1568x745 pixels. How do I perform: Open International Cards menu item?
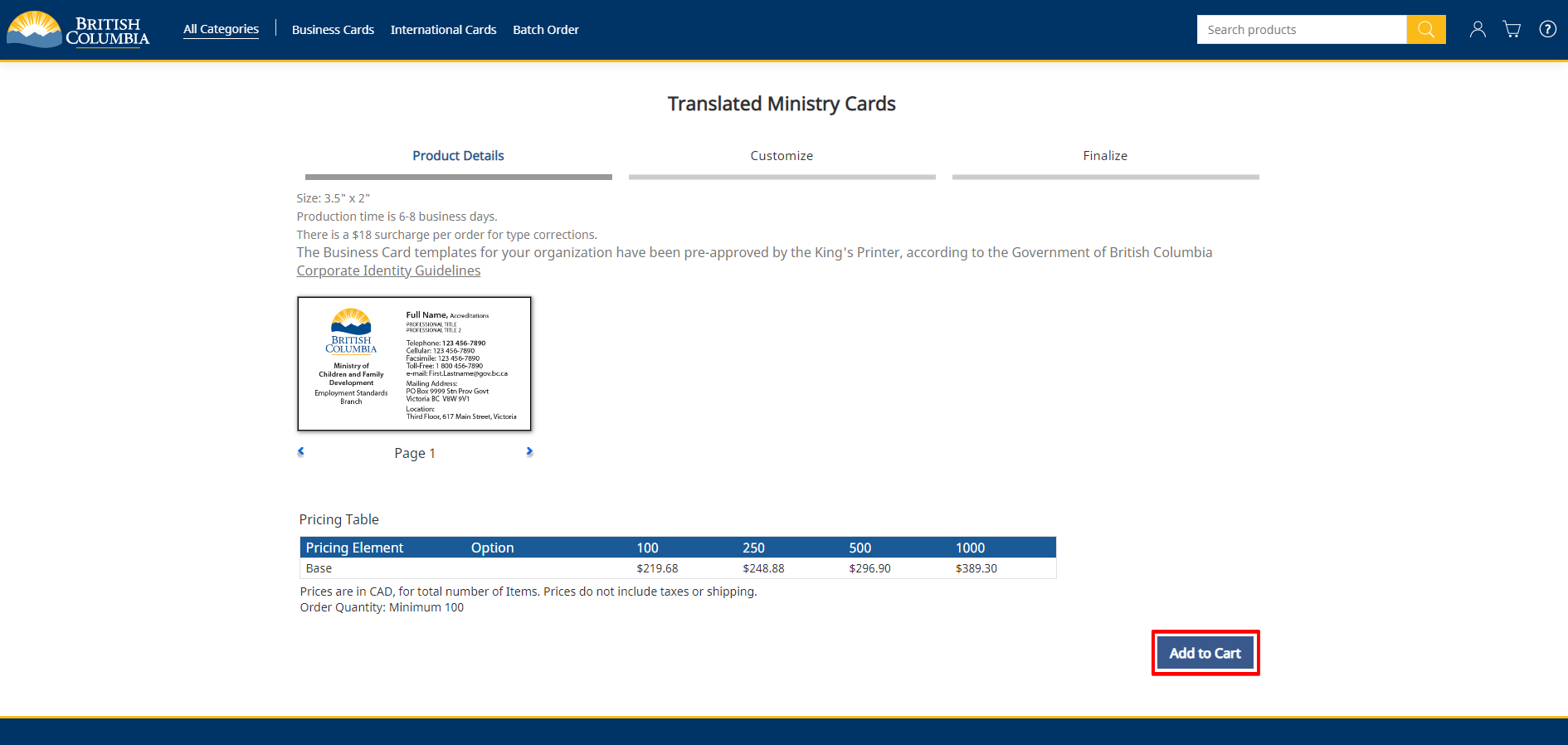tap(443, 30)
